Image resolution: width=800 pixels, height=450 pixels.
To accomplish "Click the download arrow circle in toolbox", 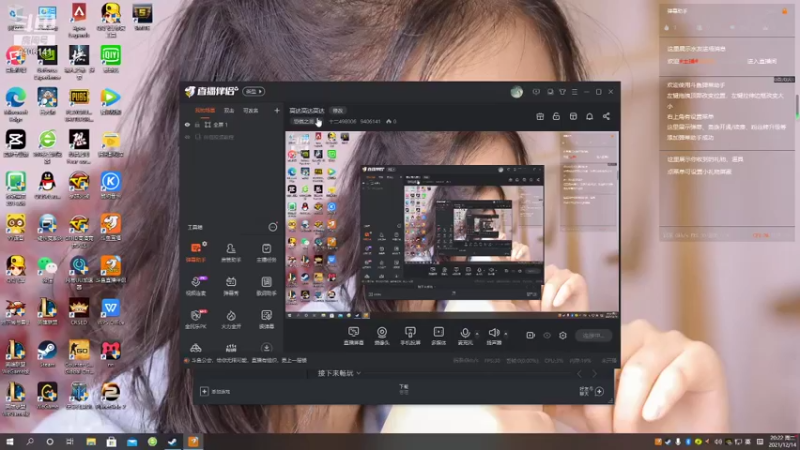I will coord(266,348).
